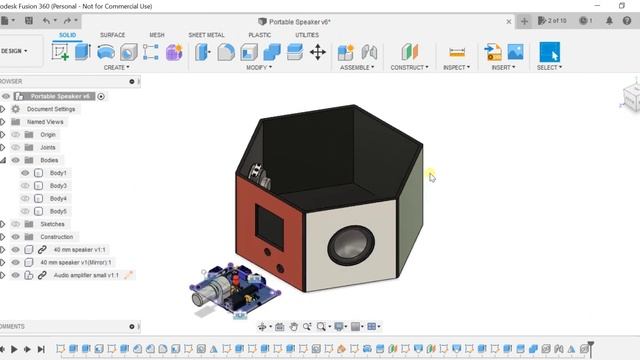640x360 pixels.
Task: Open the Help question mark
Action: [x=627, y=20]
